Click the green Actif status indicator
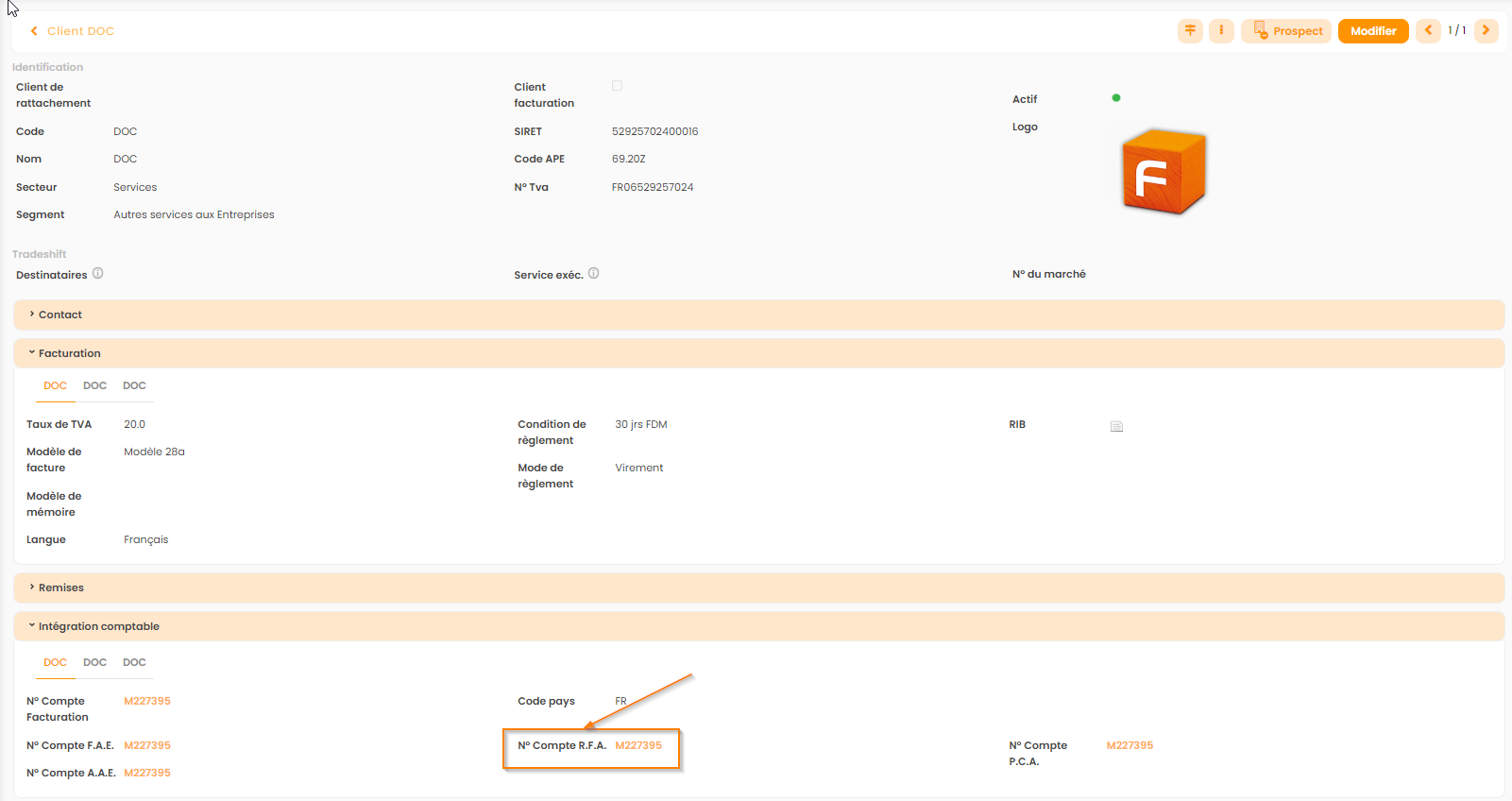This screenshot has width=1512, height=801. 1116,98
